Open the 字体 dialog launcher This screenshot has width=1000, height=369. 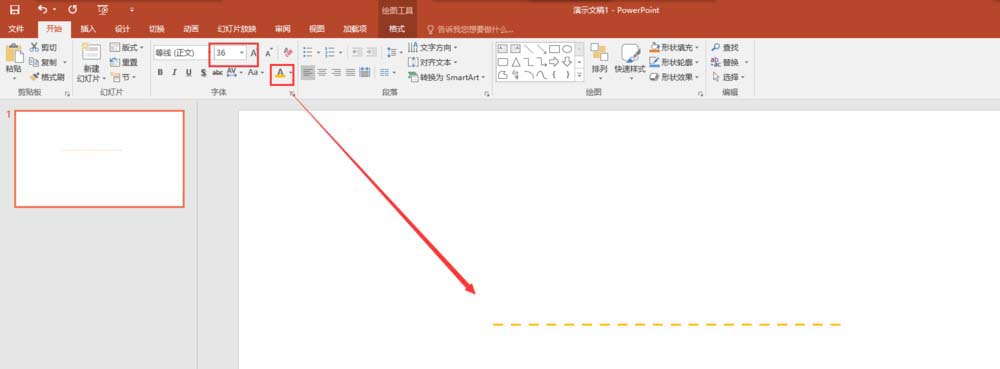tap(292, 94)
